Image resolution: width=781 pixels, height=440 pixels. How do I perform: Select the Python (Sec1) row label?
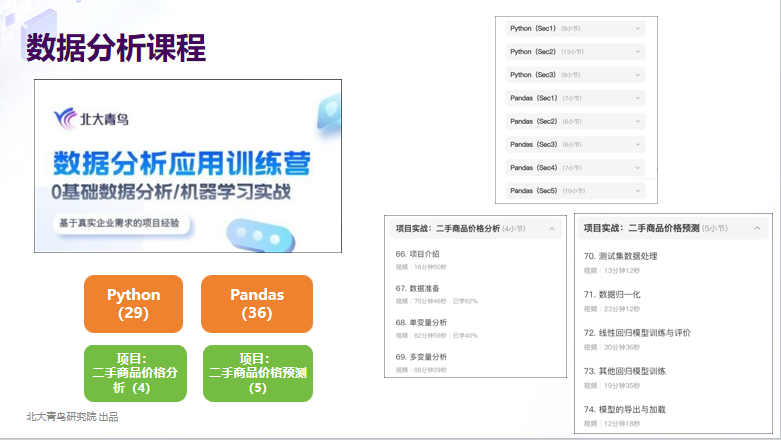click(x=533, y=28)
